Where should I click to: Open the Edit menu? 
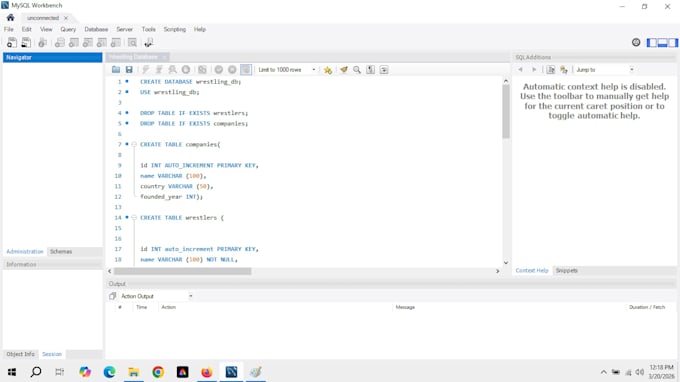coord(26,29)
